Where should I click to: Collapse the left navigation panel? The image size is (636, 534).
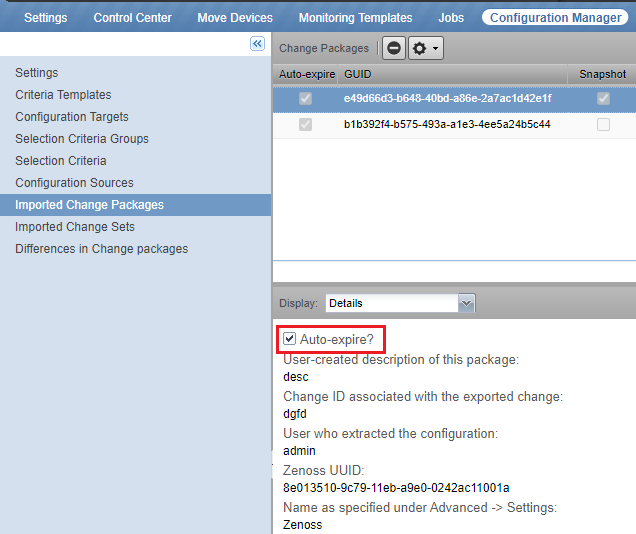click(257, 43)
